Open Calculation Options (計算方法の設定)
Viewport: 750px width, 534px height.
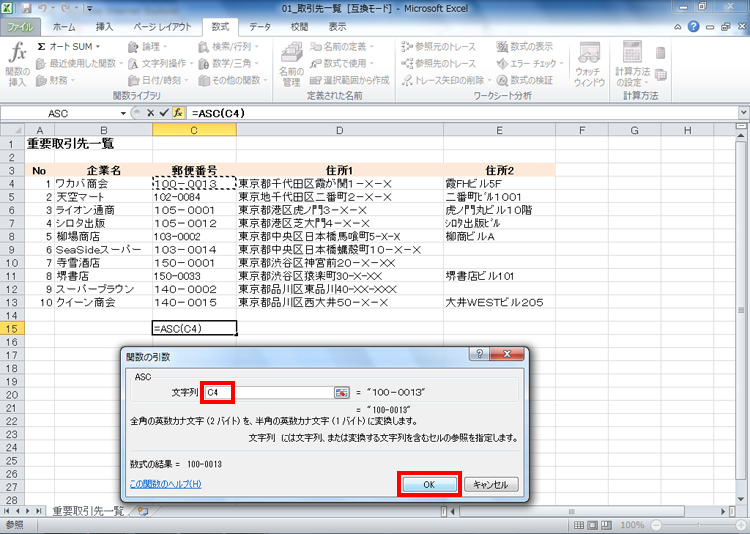tap(632, 65)
